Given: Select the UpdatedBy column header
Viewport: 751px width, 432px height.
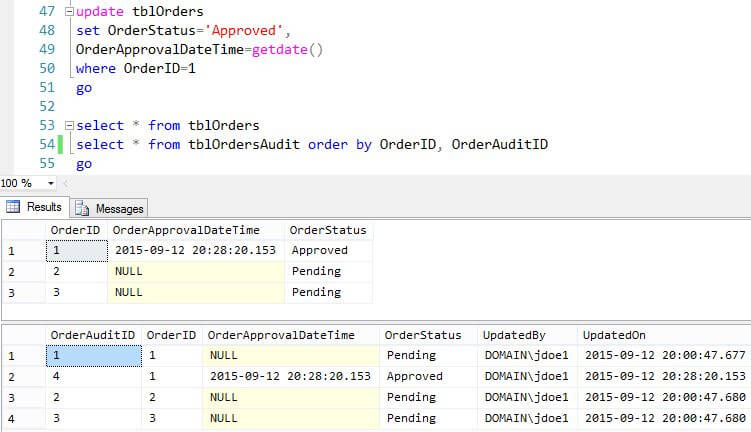Looking at the screenshot, I should (513, 334).
